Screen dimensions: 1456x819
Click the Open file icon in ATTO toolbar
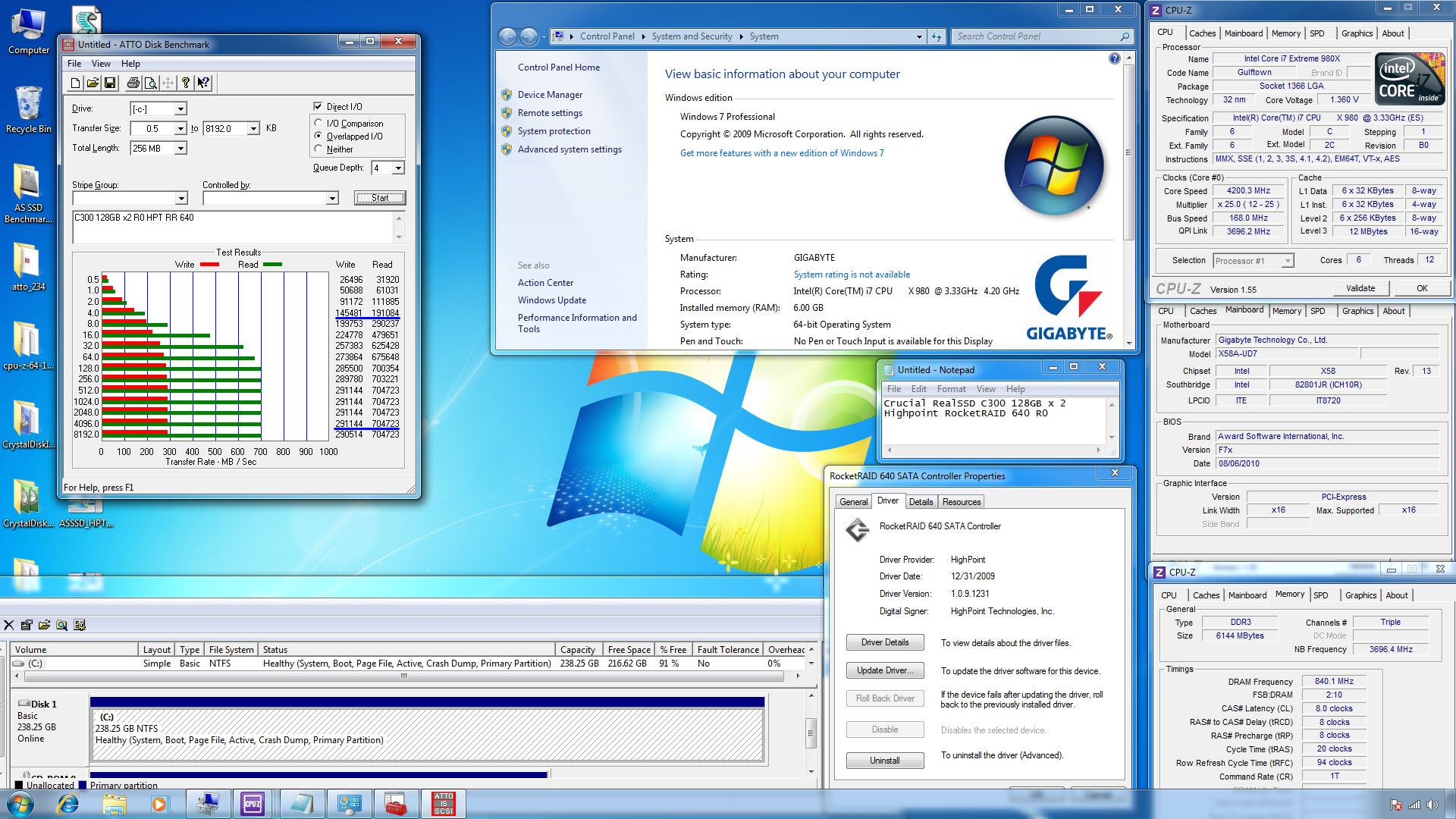[93, 83]
